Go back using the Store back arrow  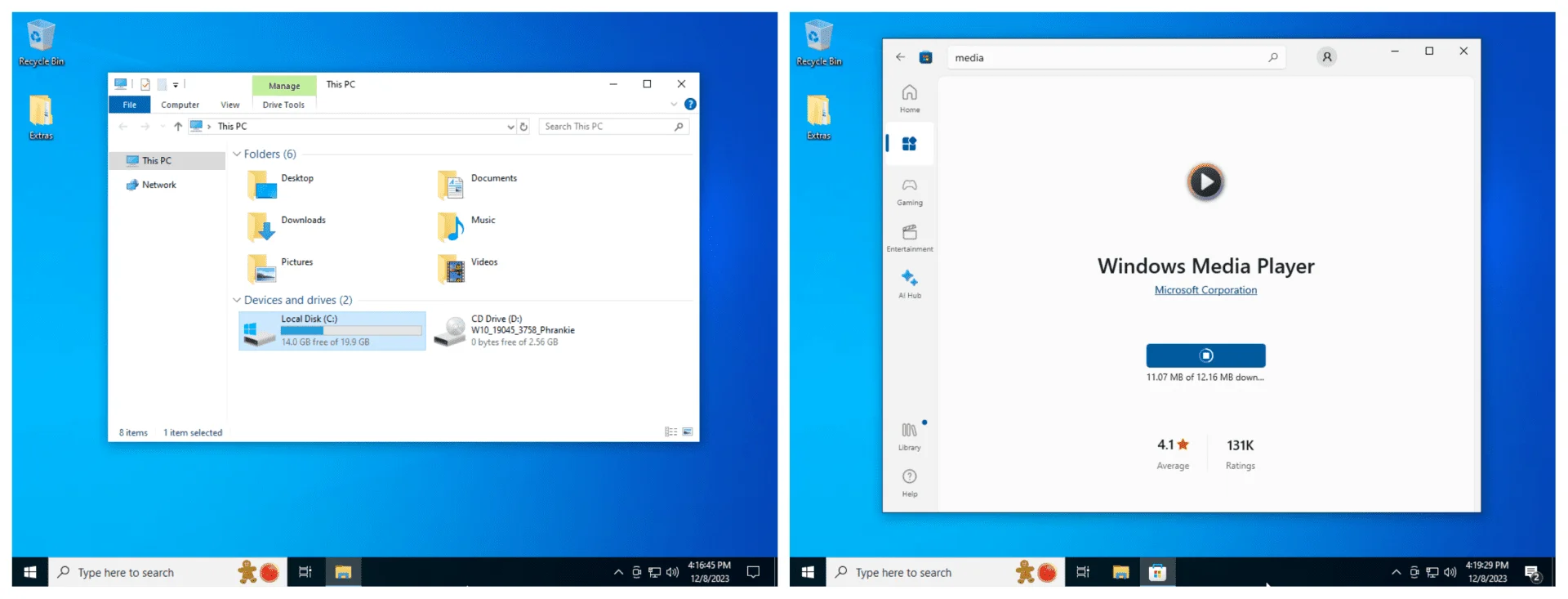[x=900, y=57]
